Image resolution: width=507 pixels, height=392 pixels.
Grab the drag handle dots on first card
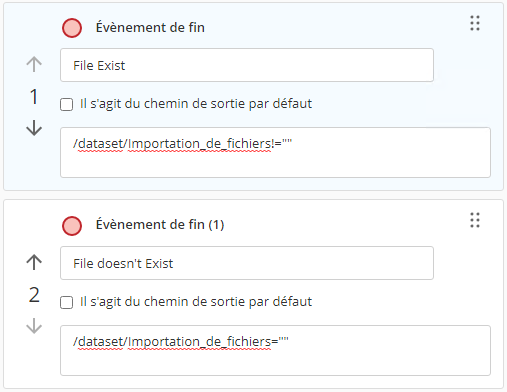click(475, 23)
